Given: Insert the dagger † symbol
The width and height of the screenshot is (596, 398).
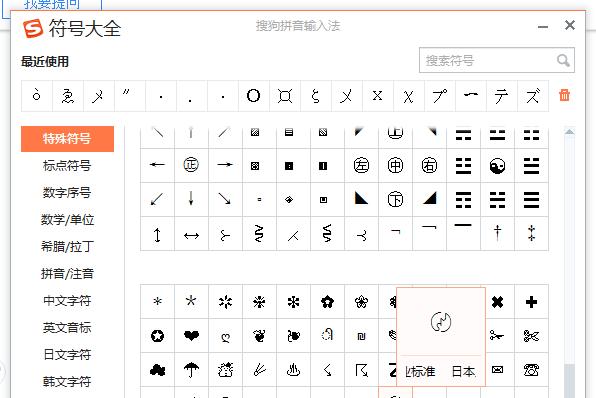Looking at the screenshot, I should 497,233.
